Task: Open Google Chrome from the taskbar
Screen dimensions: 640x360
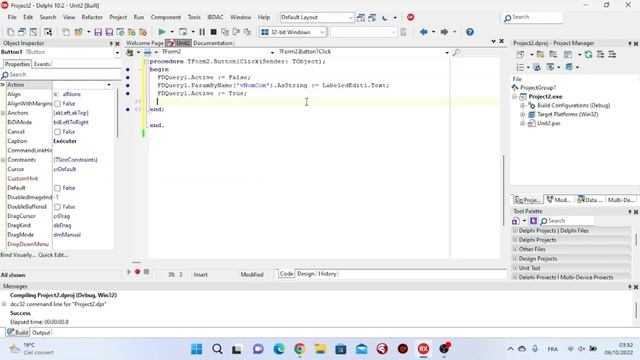Action: (x=300, y=349)
